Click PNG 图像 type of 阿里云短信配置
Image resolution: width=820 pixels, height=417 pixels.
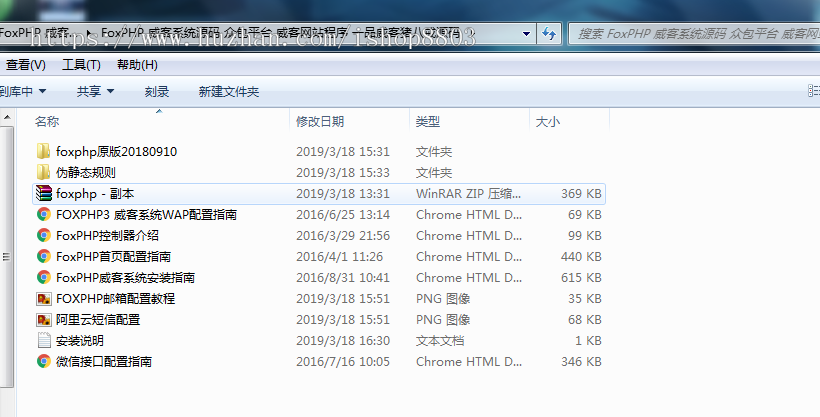click(x=443, y=320)
